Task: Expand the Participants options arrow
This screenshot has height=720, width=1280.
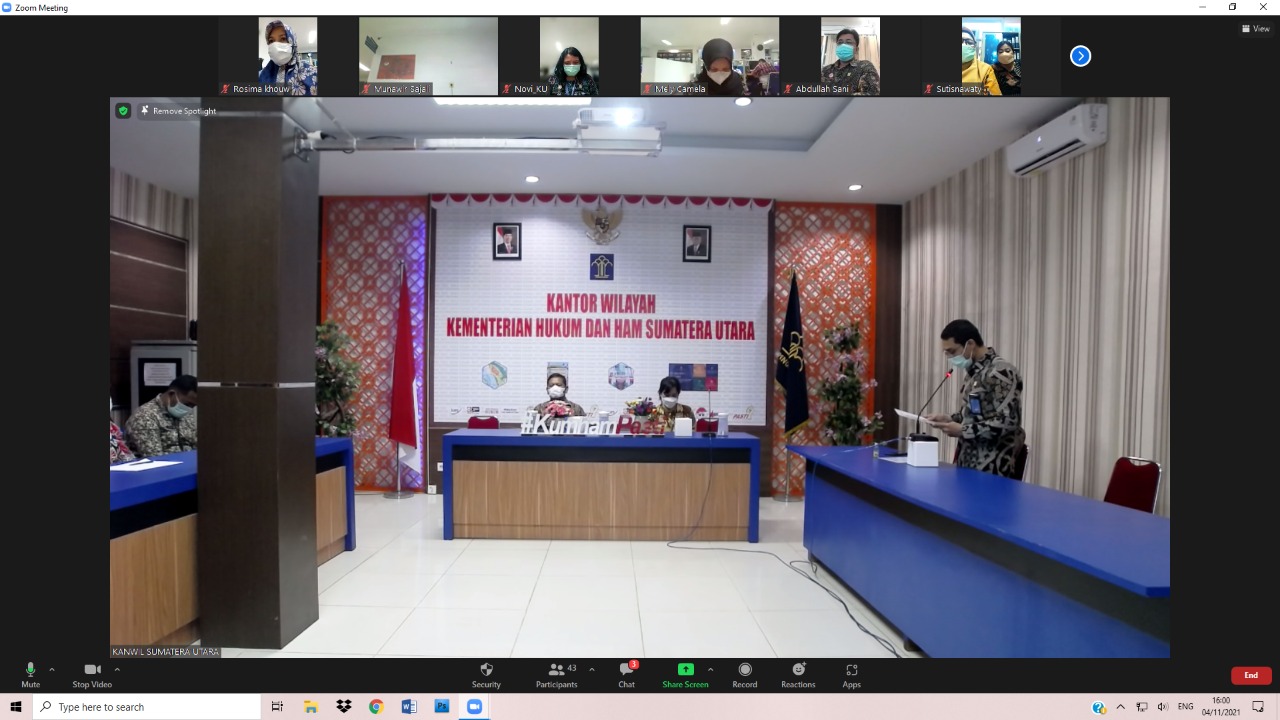Action: (x=592, y=670)
